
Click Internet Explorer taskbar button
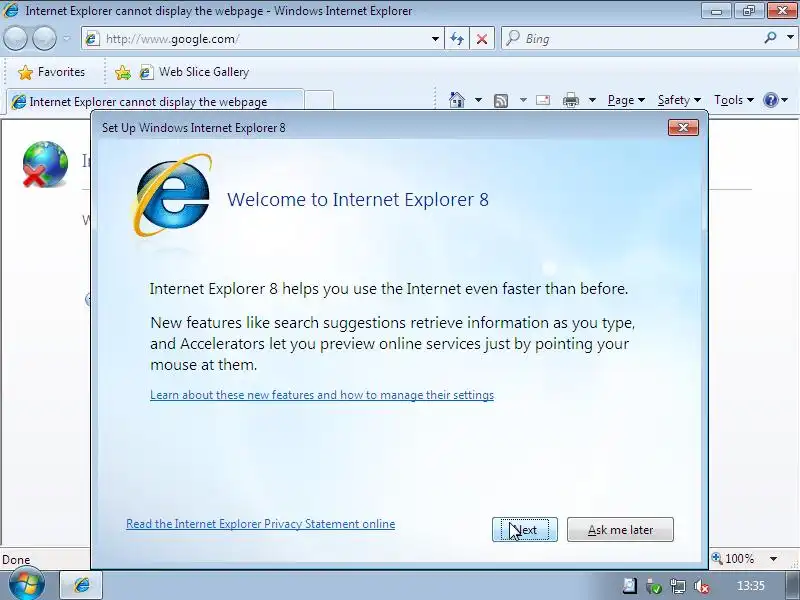(81, 585)
